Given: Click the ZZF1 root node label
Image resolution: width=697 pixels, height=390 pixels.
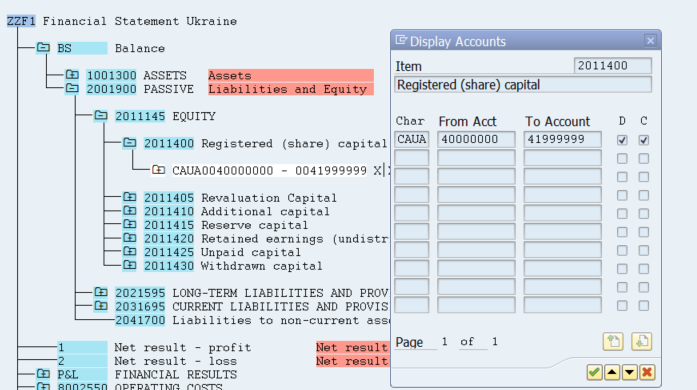Looking at the screenshot, I should pyautogui.click(x=21, y=21).
